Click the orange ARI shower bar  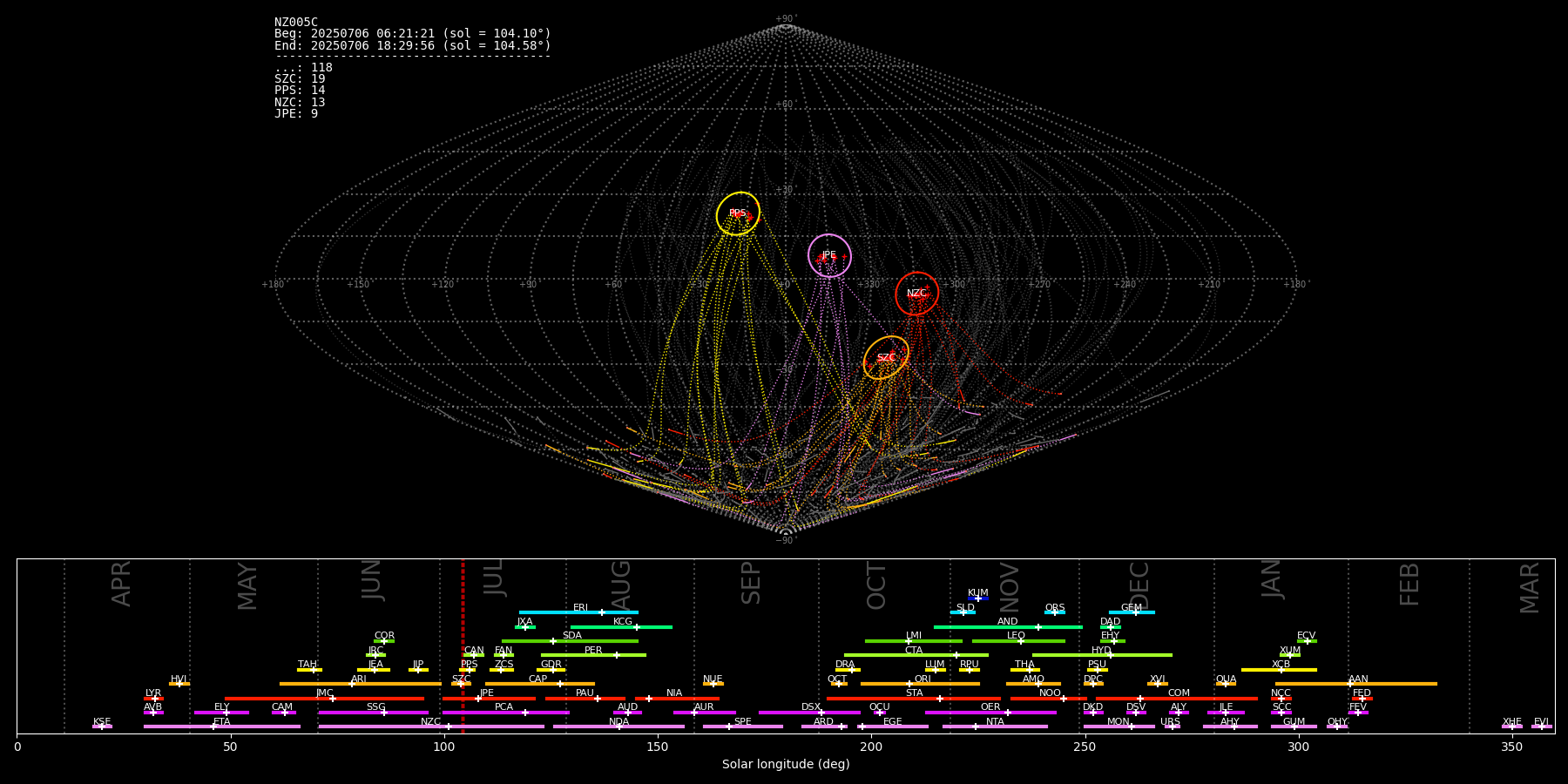click(361, 684)
